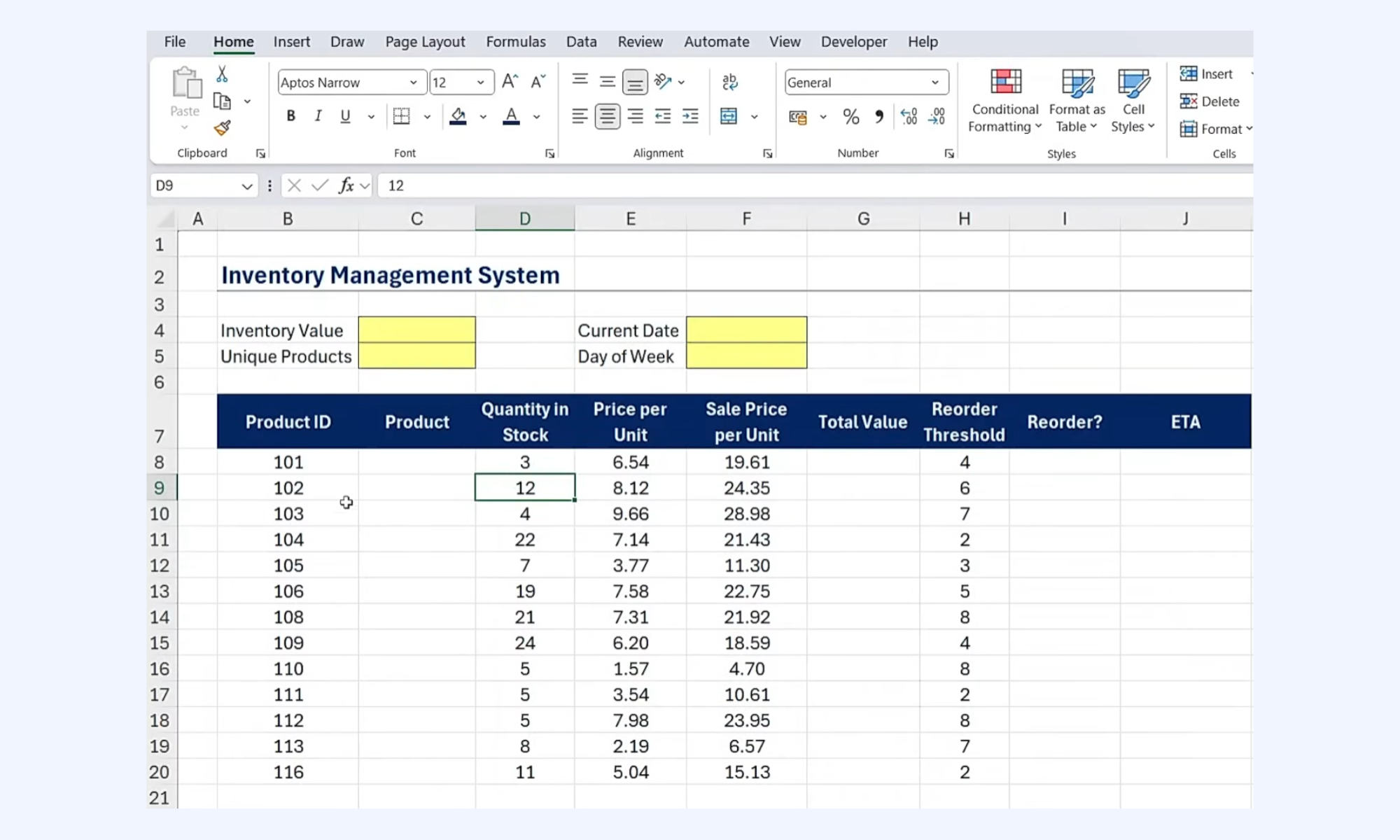
Task: Click the Paste clipboard icon
Action: (185, 83)
